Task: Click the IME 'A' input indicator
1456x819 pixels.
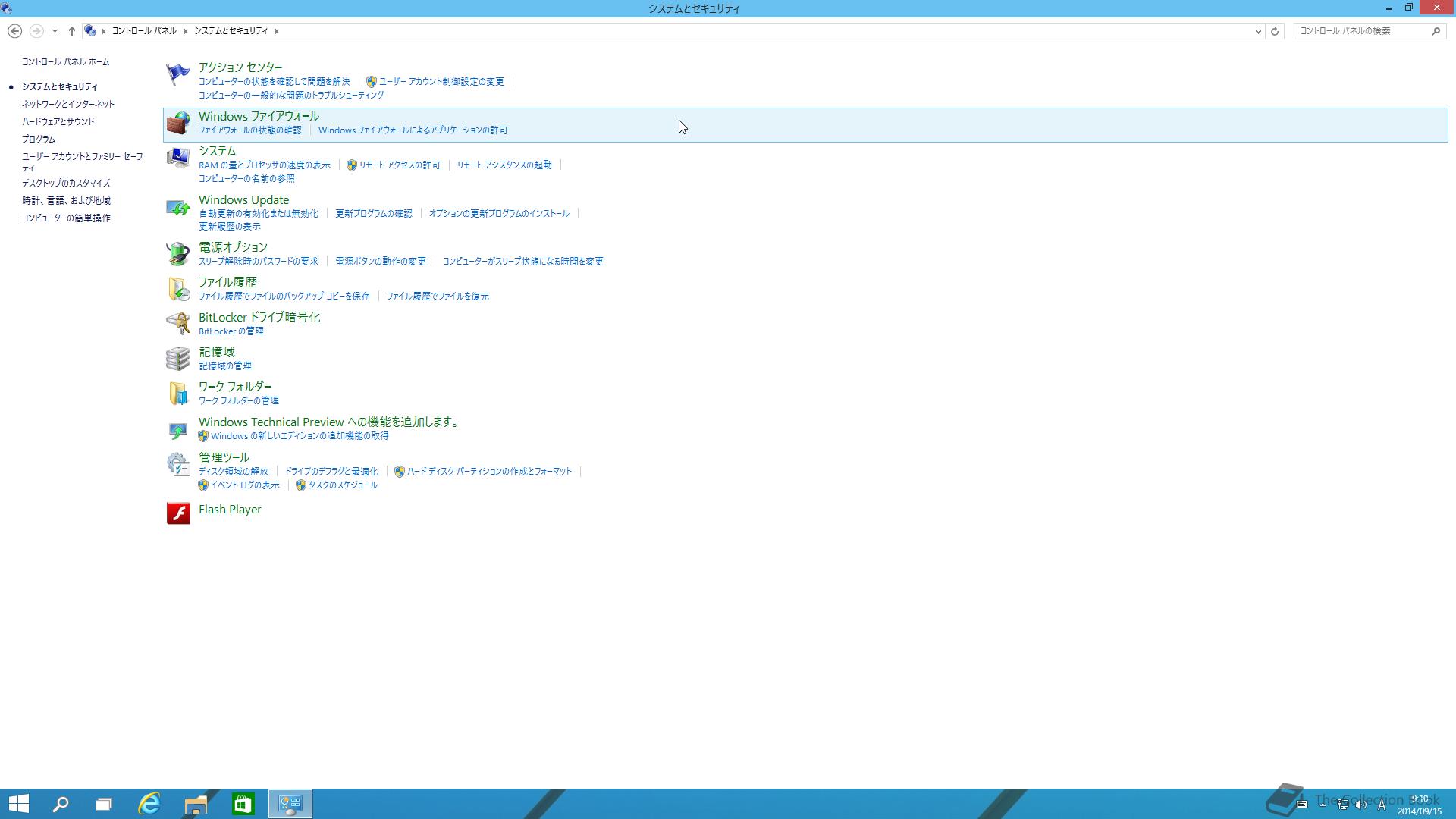Action: [1382, 805]
